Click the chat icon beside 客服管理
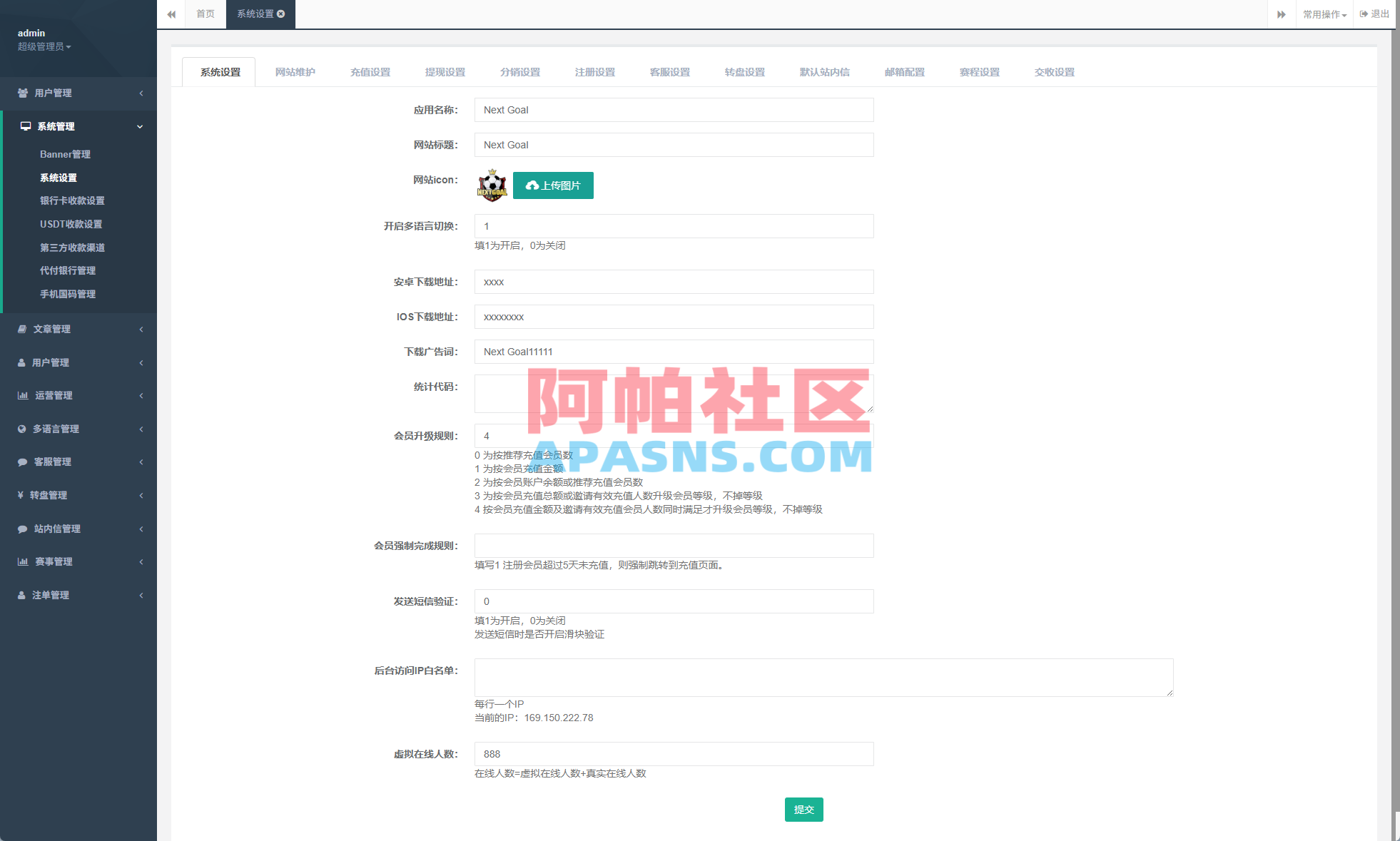The height and width of the screenshot is (841, 1400). [23, 462]
